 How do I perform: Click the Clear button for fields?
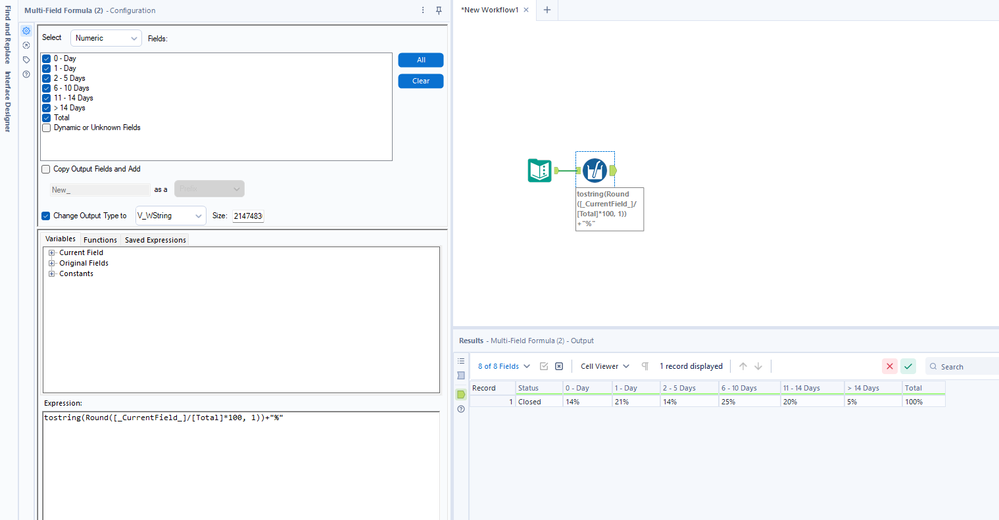point(420,81)
